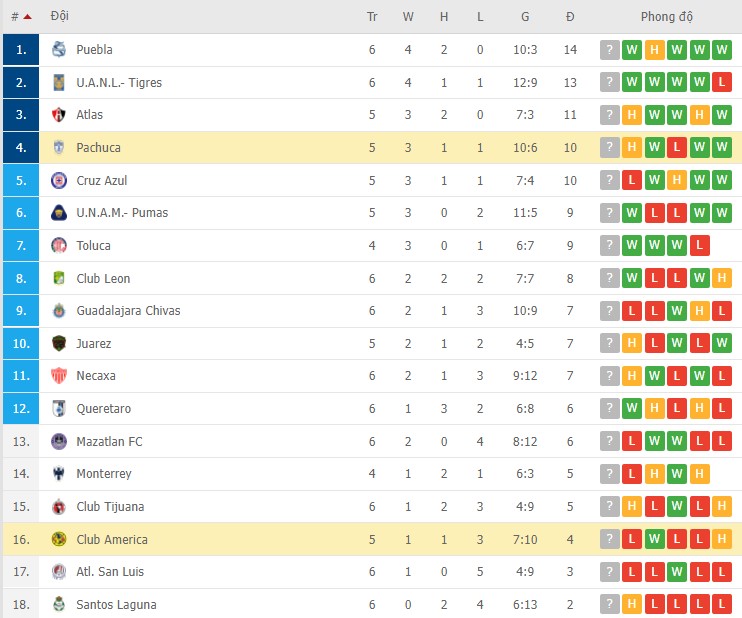
Task: Click the Monterrey team crest icon
Action: [x=58, y=474]
